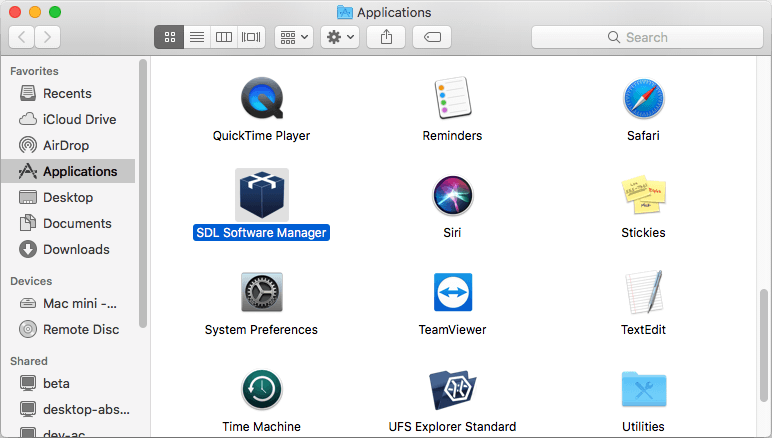Click the Edit Tags button
This screenshot has width=772, height=438.
point(432,37)
